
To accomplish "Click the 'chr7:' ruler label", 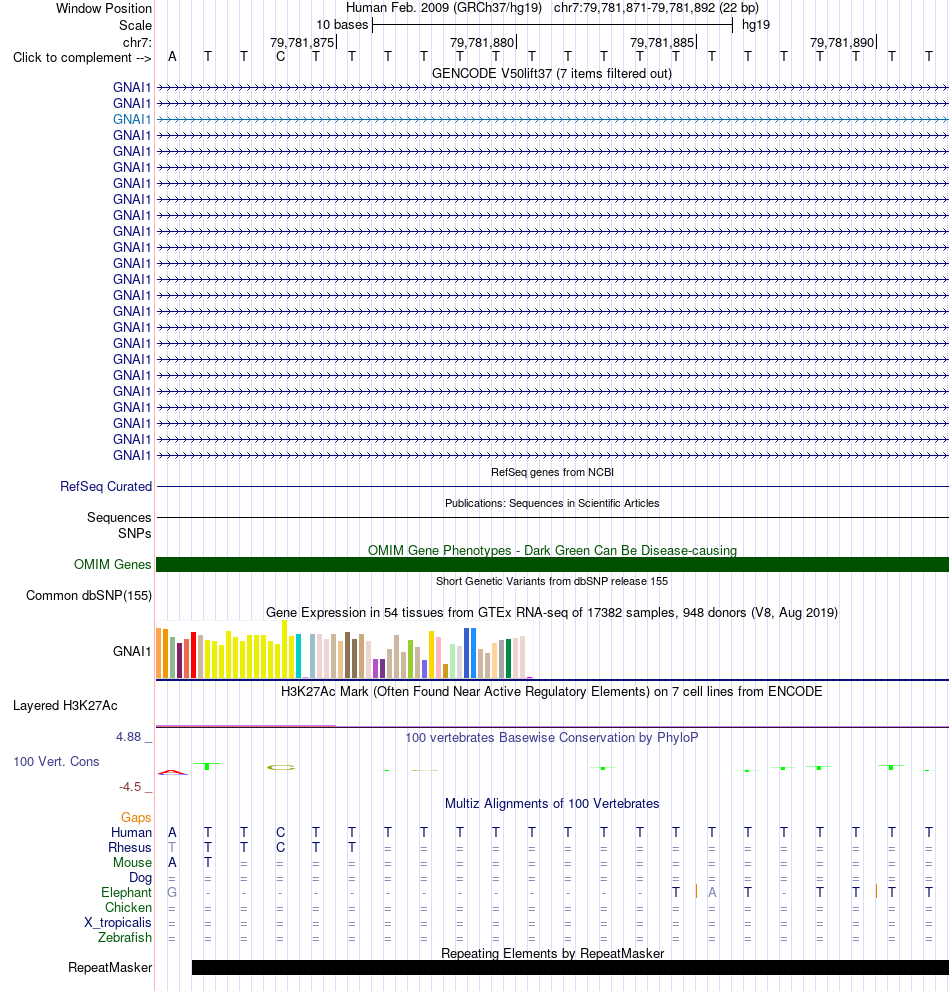I will point(137,42).
